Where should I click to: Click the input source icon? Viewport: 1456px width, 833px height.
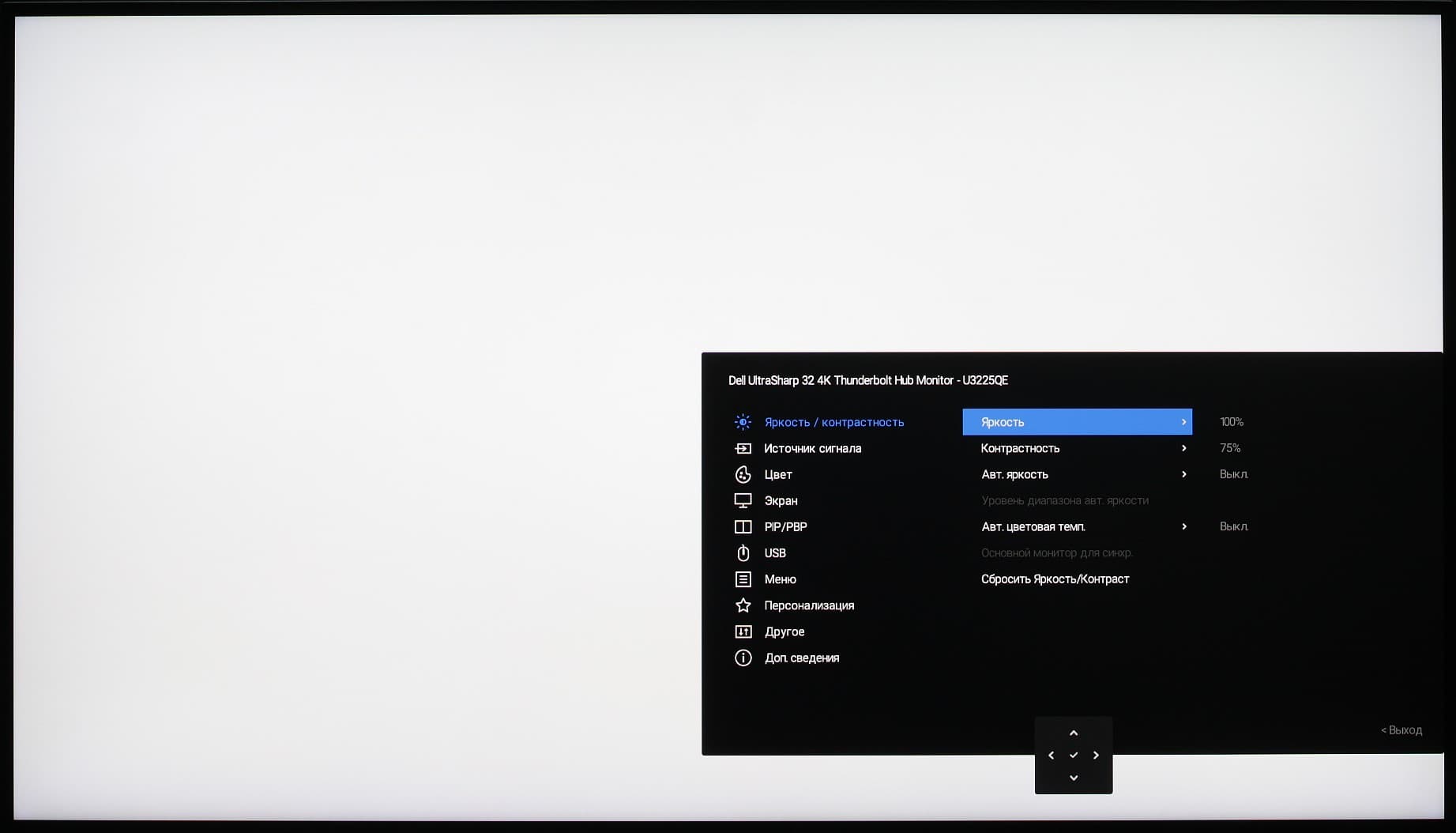tap(743, 448)
